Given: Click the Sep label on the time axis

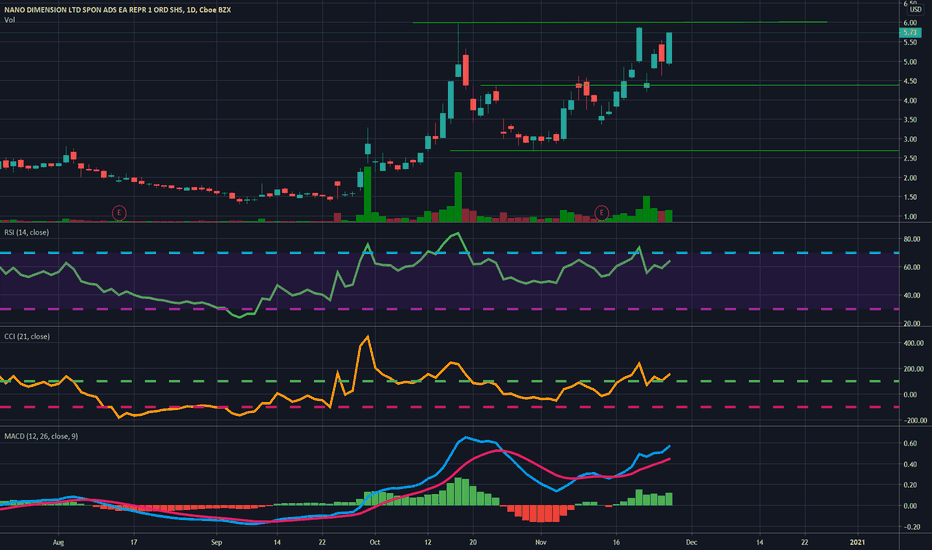Looking at the screenshot, I should [x=216, y=542].
